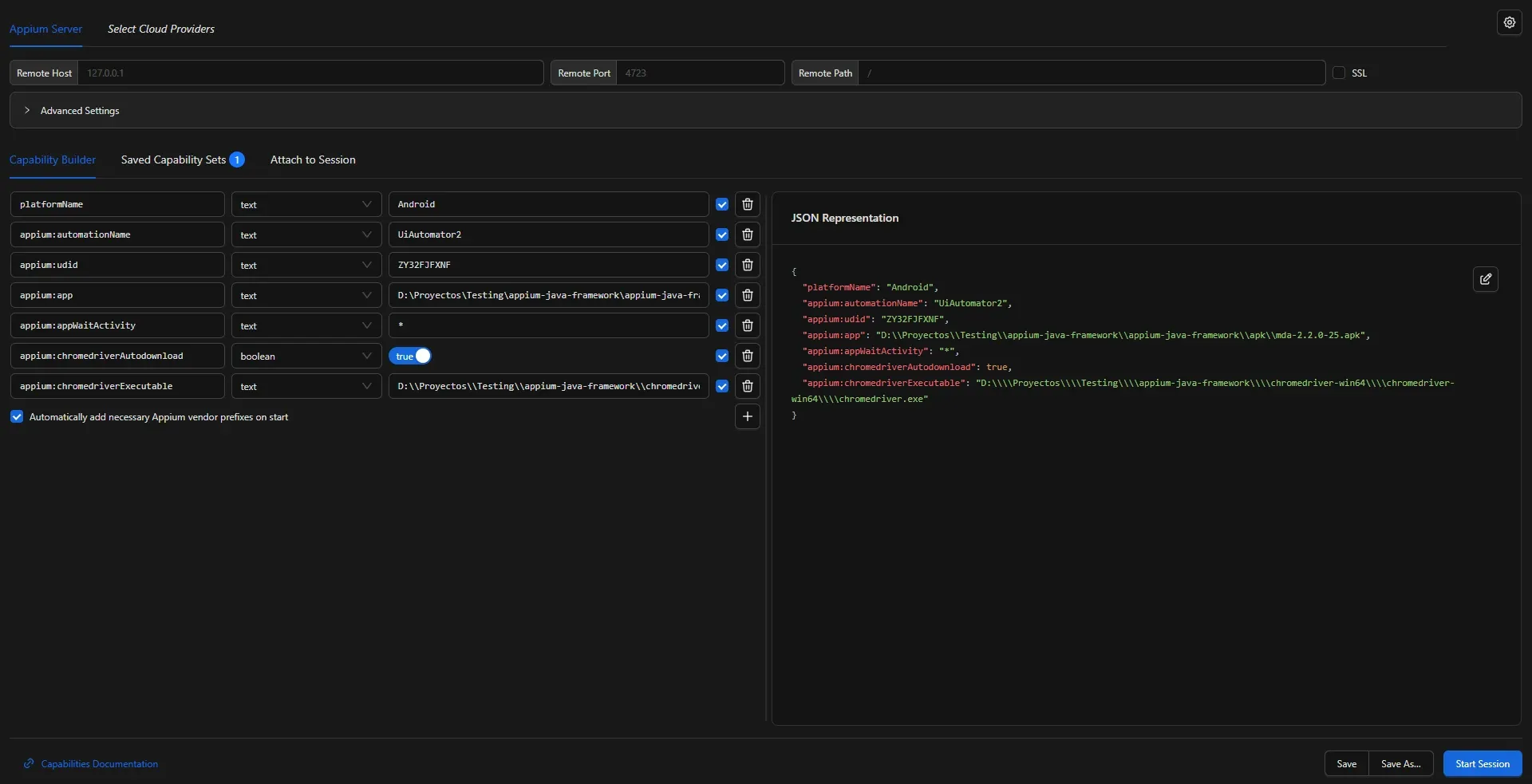Open settings gear icon

1509,23
